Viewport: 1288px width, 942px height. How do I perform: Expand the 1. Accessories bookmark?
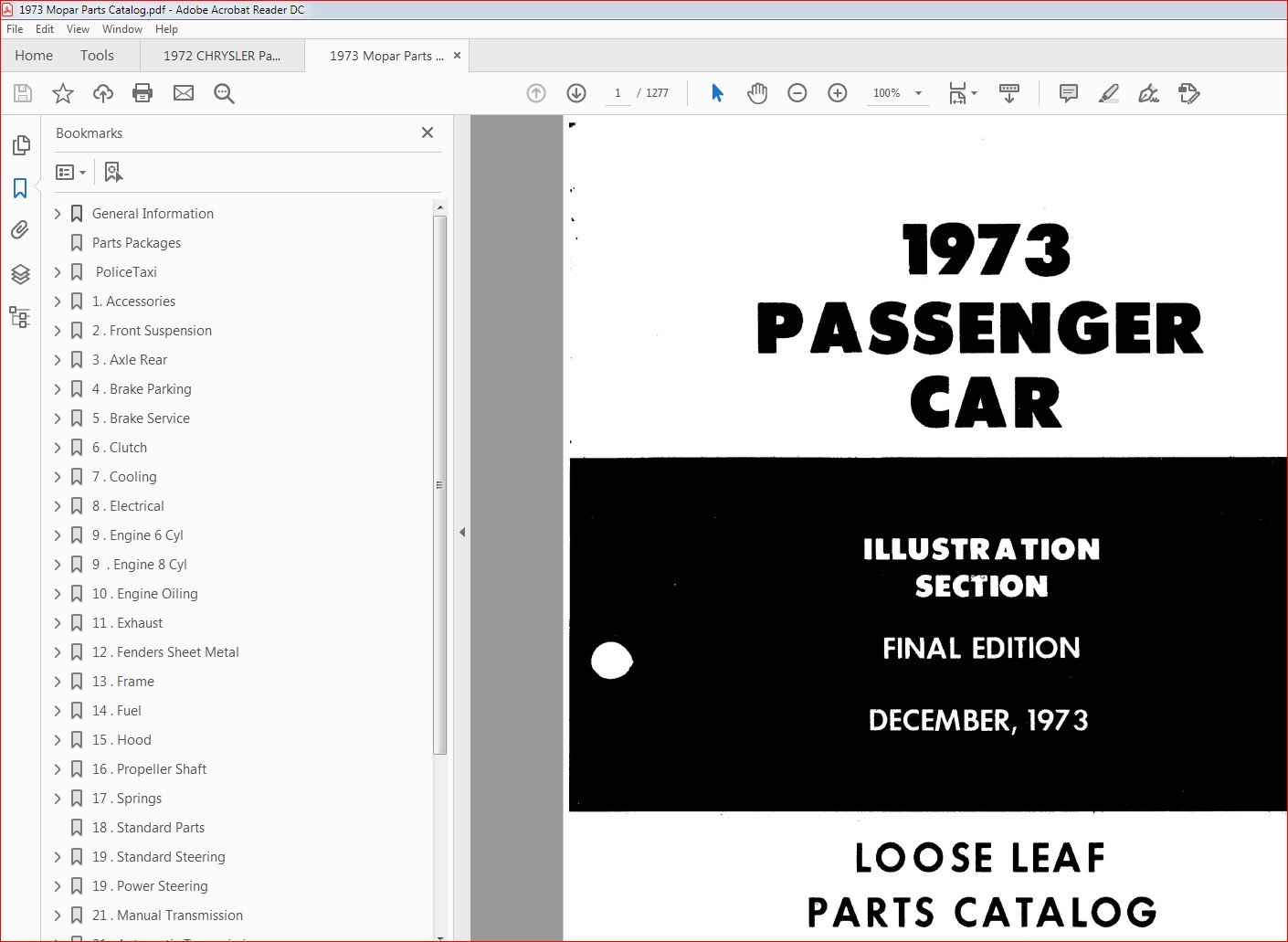58,302
